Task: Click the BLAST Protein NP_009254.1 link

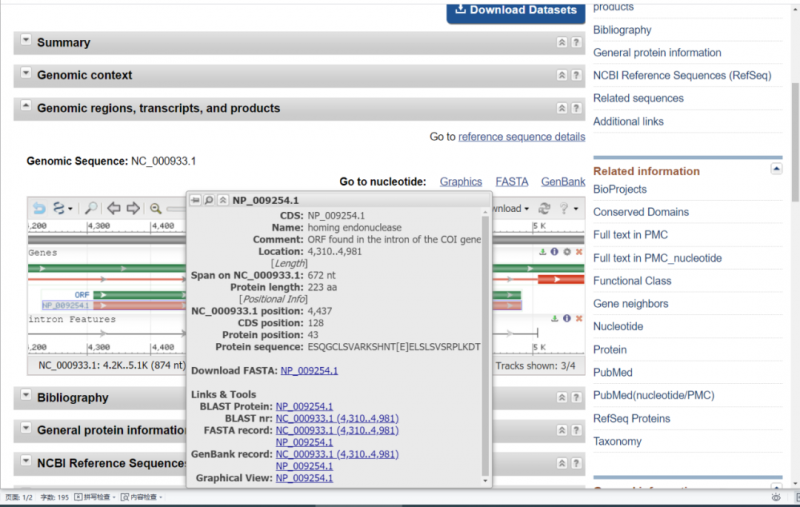Action: click(305, 406)
